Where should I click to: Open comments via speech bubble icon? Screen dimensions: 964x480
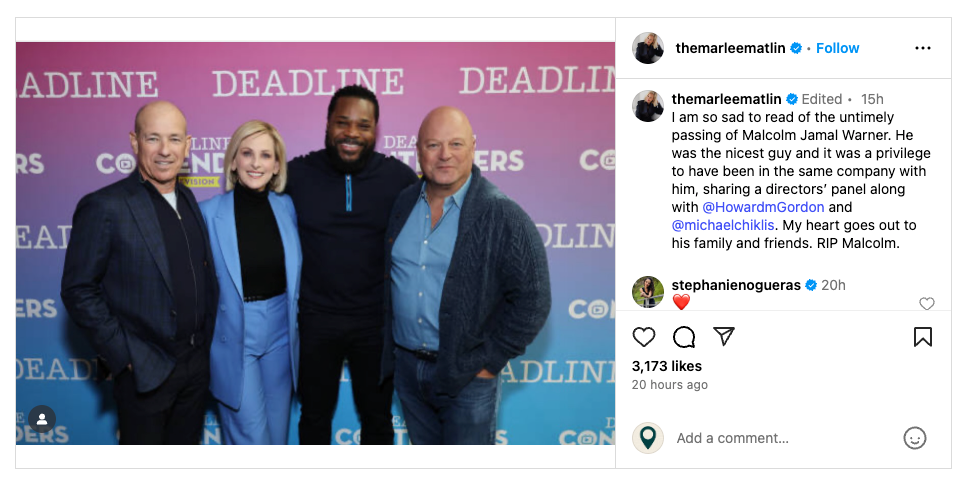684,337
